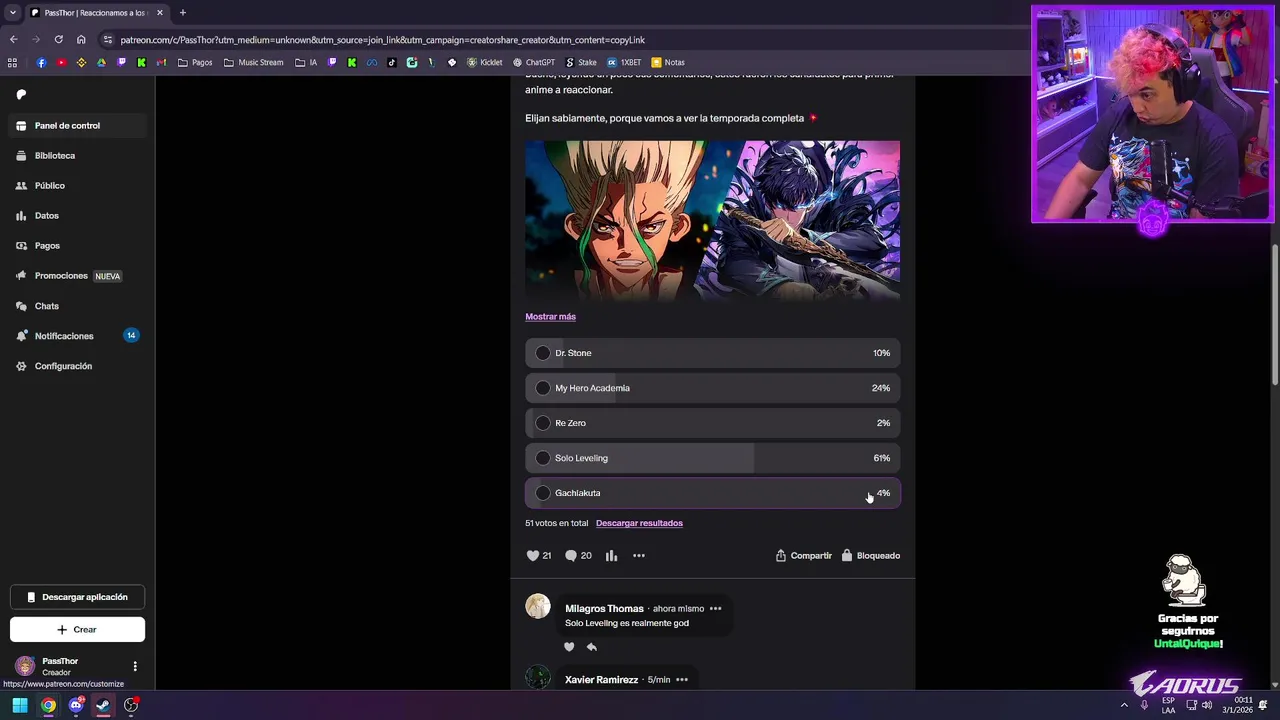Image resolution: width=1280 pixels, height=720 pixels.
Task: Click the Bloqueado lock button
Action: pos(870,556)
